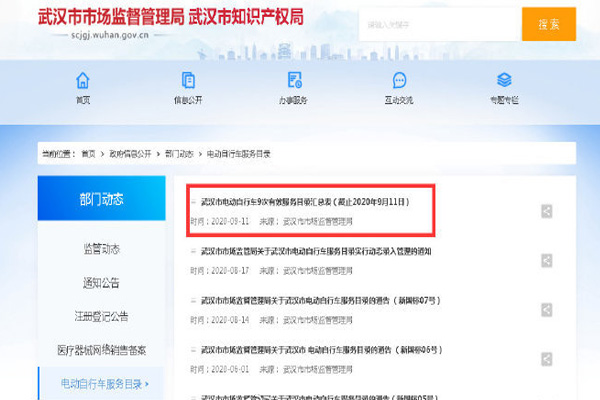Click the 专题专栏 nav label

pos(504,100)
